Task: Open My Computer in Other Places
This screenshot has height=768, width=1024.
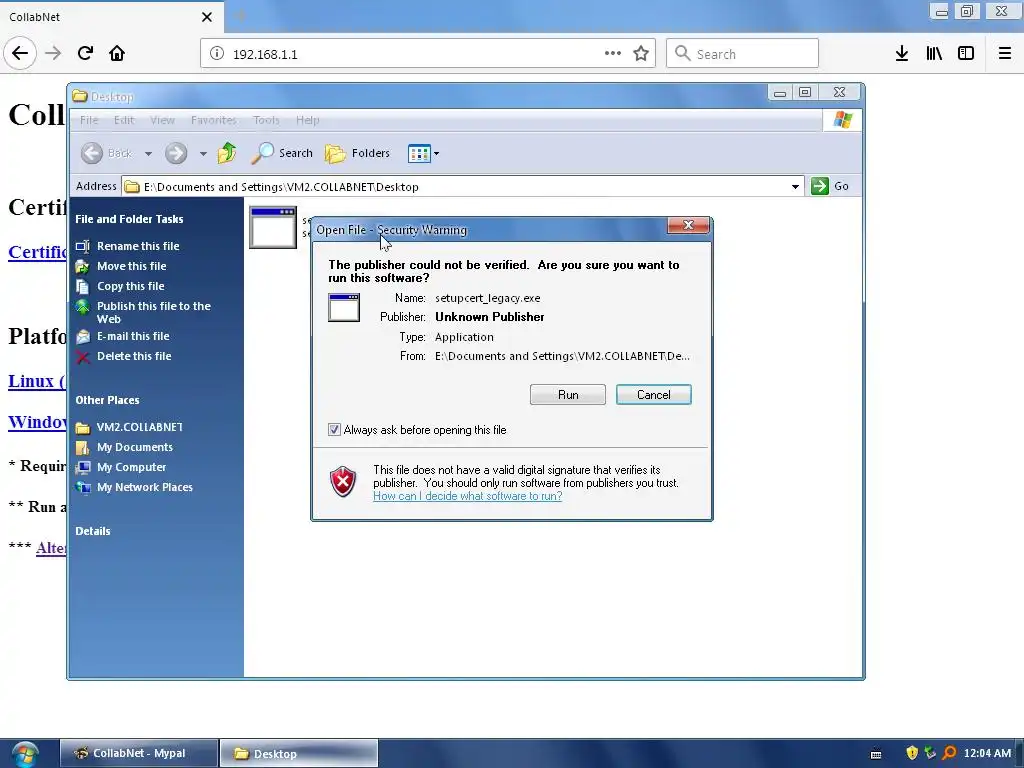Action: [x=131, y=467]
